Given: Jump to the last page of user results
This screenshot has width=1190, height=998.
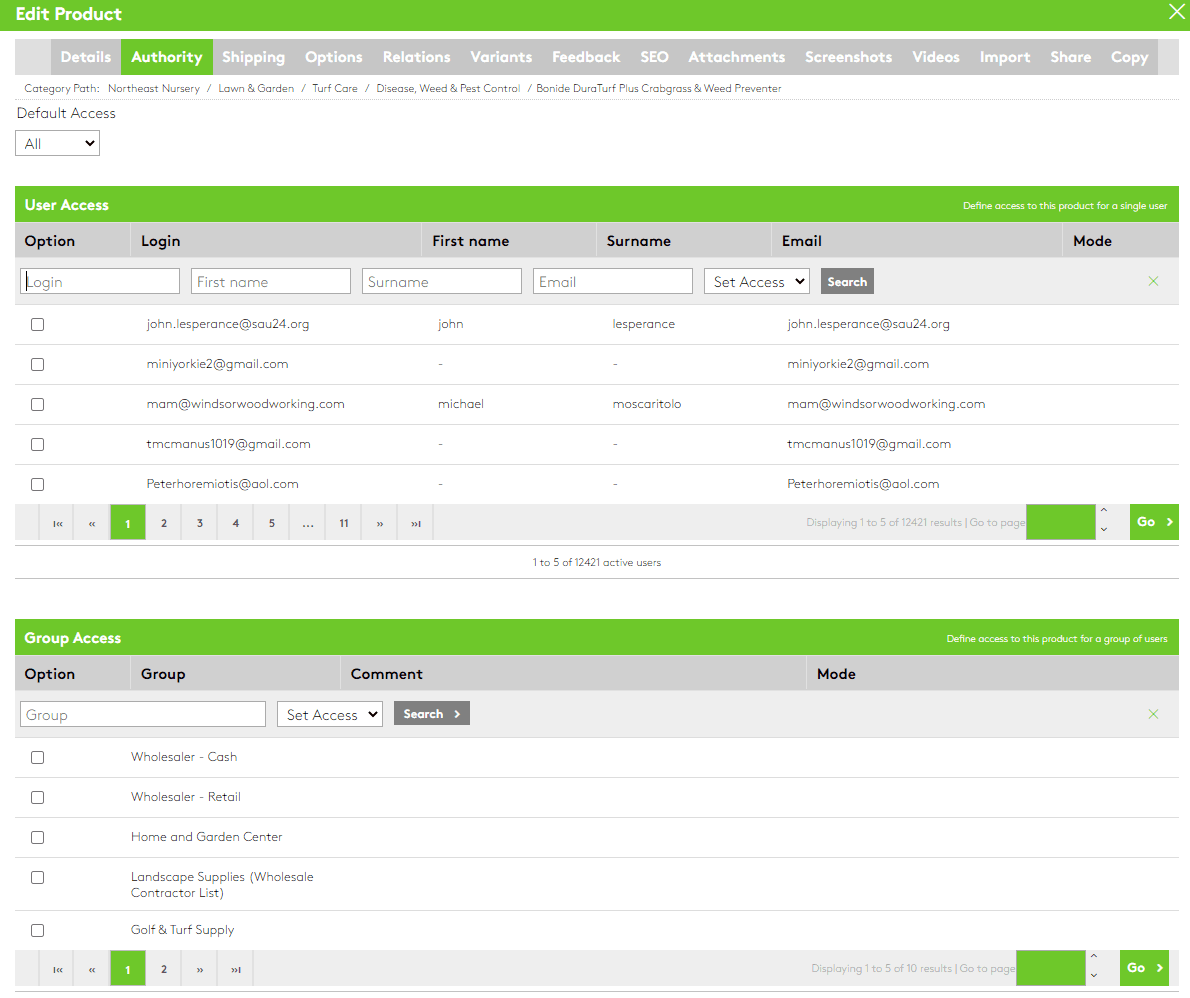Looking at the screenshot, I should pos(415,522).
